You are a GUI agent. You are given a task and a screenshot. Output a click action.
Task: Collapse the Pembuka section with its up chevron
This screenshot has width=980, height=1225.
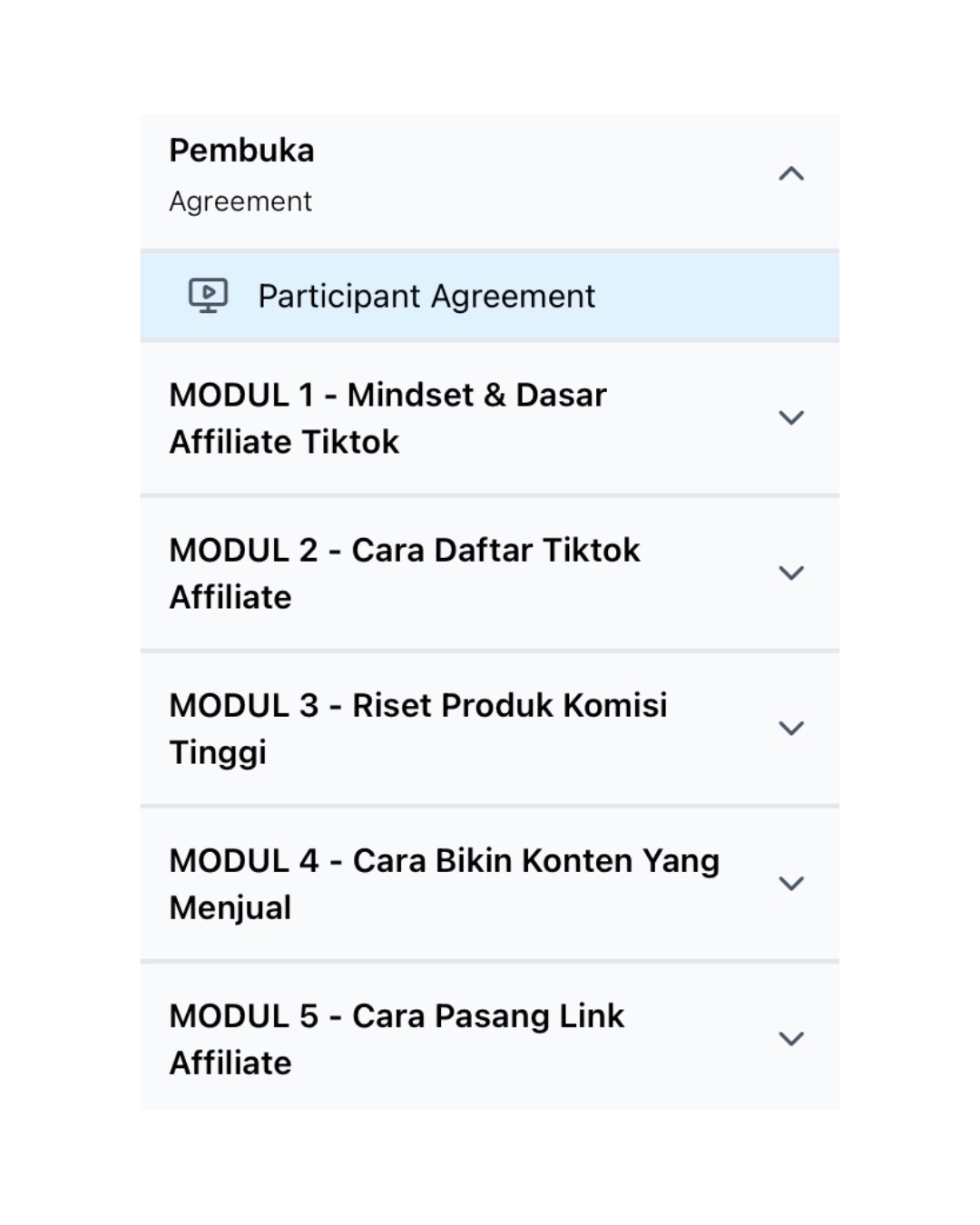791,173
